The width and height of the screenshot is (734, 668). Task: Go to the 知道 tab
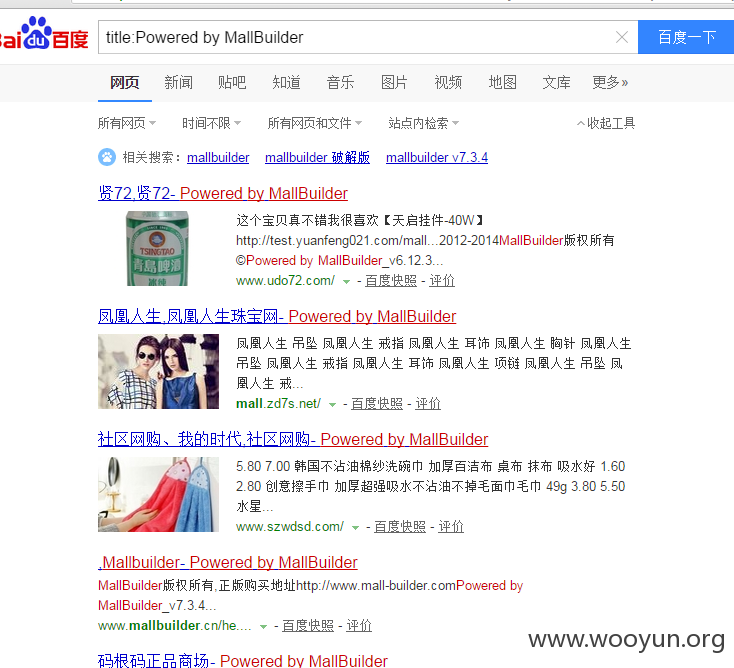click(286, 82)
